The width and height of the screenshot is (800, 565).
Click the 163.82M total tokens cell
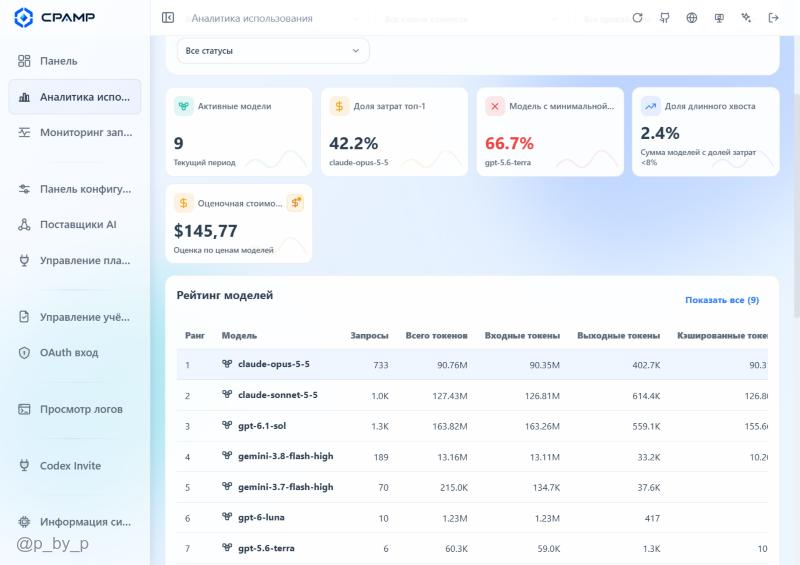coord(449,426)
